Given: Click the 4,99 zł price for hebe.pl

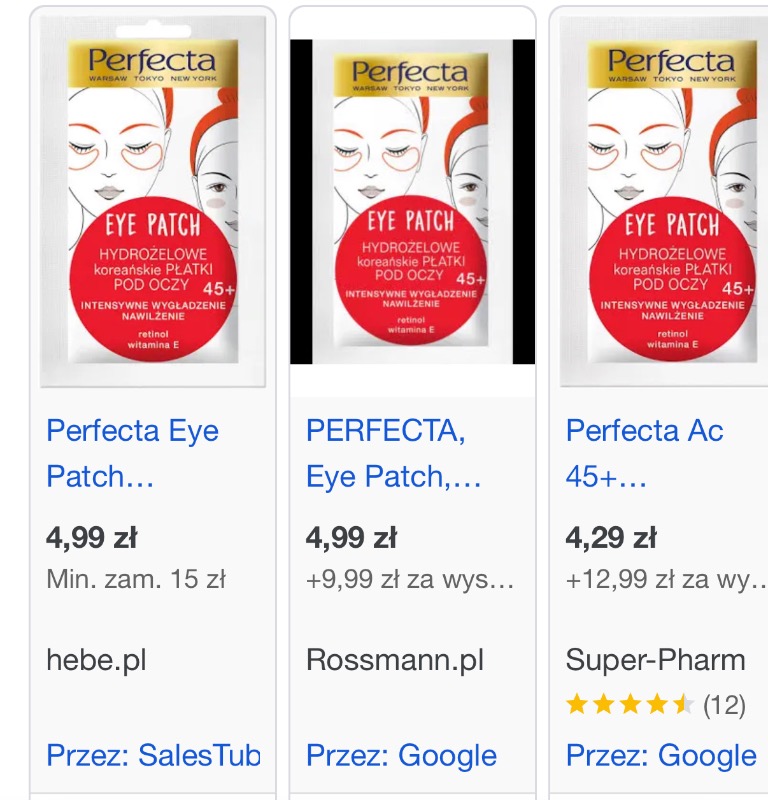Looking at the screenshot, I should (91, 537).
